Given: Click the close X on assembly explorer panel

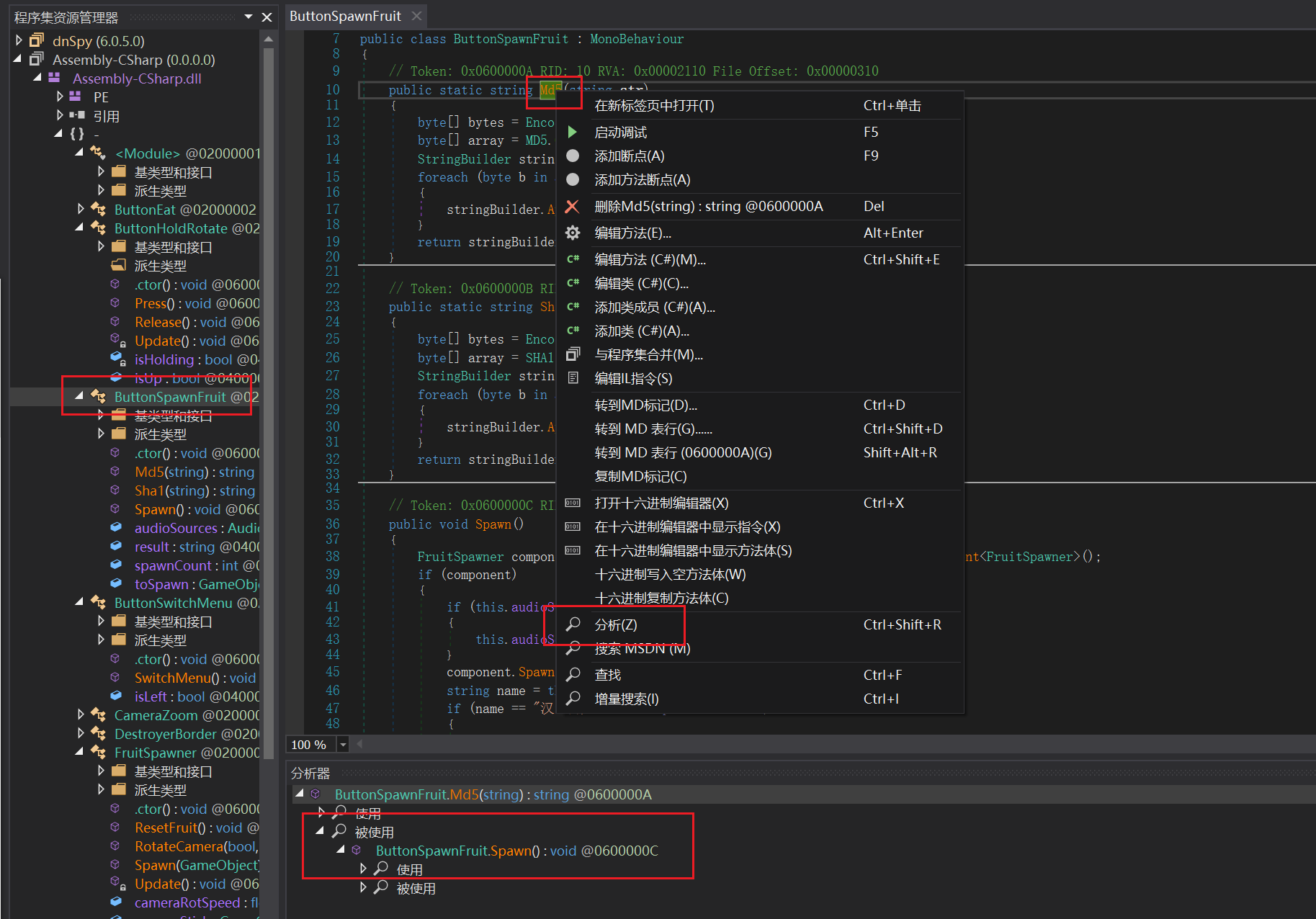Looking at the screenshot, I should pos(267,17).
